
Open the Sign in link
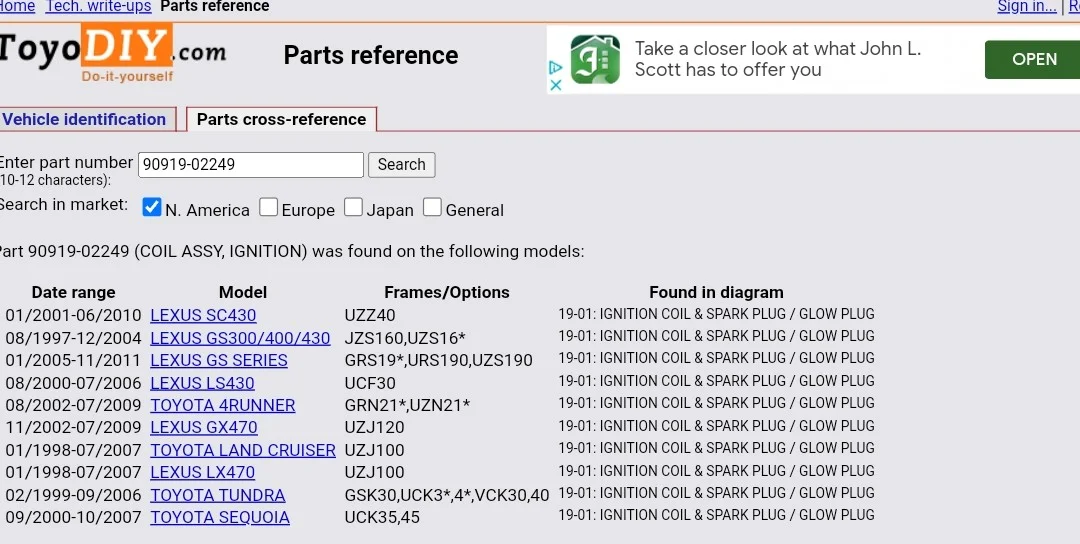[1027, 7]
